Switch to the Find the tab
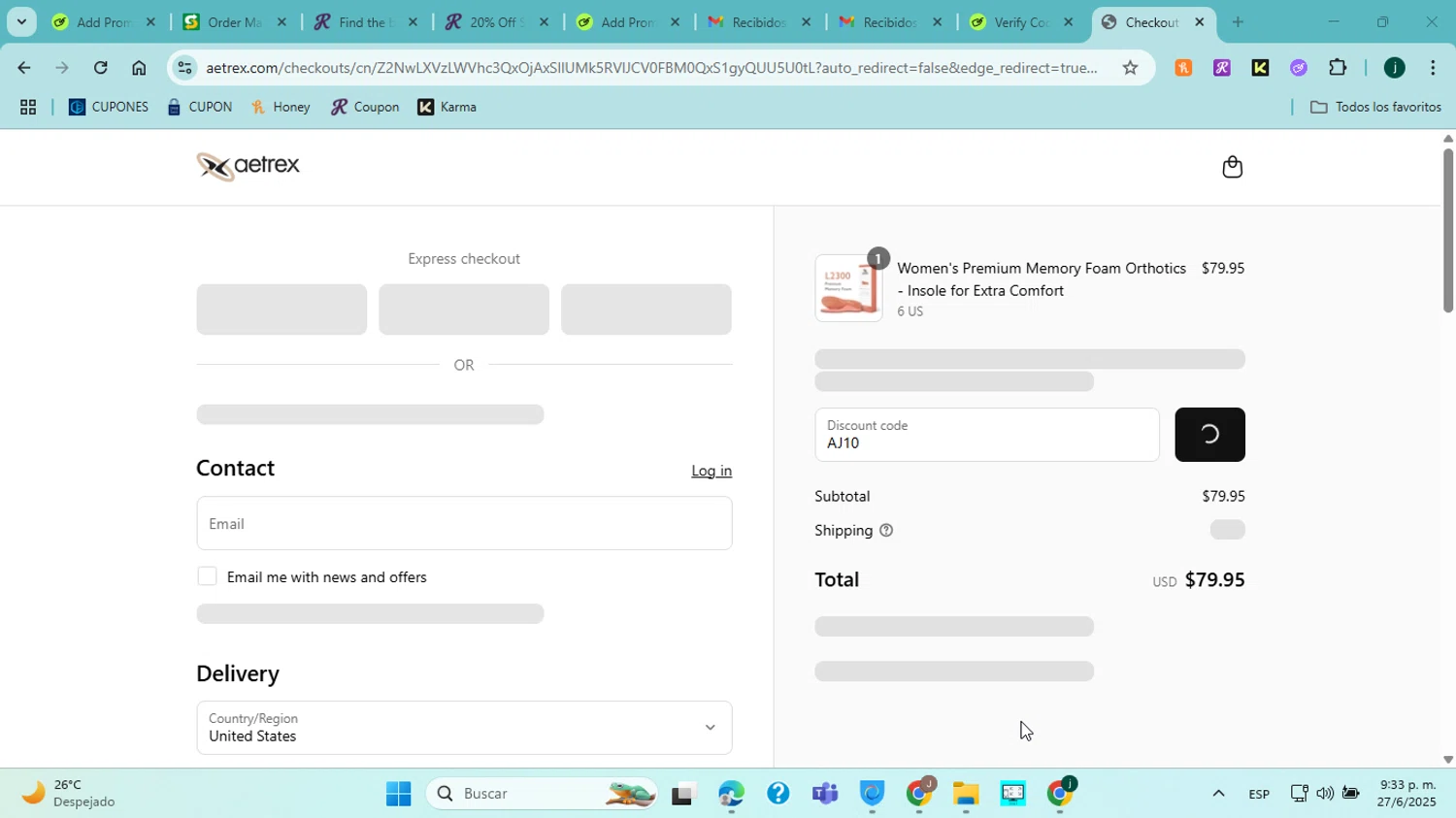This screenshot has height=818, width=1456. tap(366, 21)
